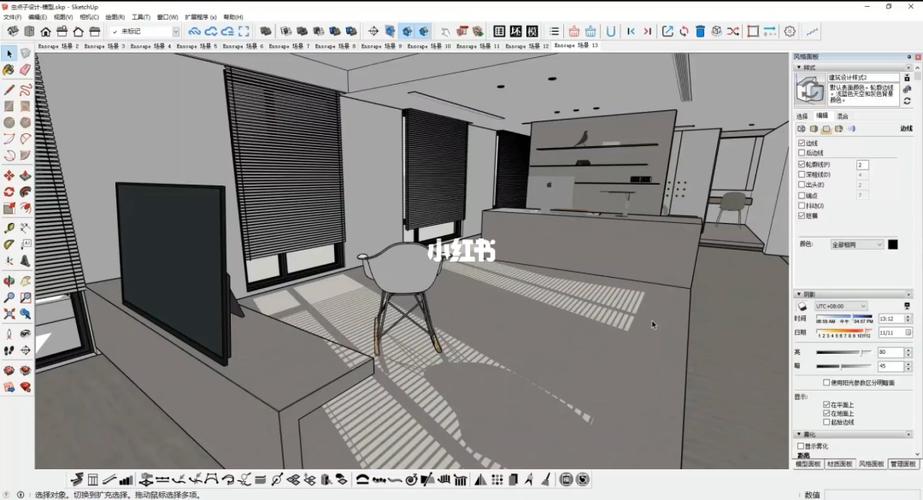
Task: Open face settings icon in style editor
Action: (x=814, y=128)
